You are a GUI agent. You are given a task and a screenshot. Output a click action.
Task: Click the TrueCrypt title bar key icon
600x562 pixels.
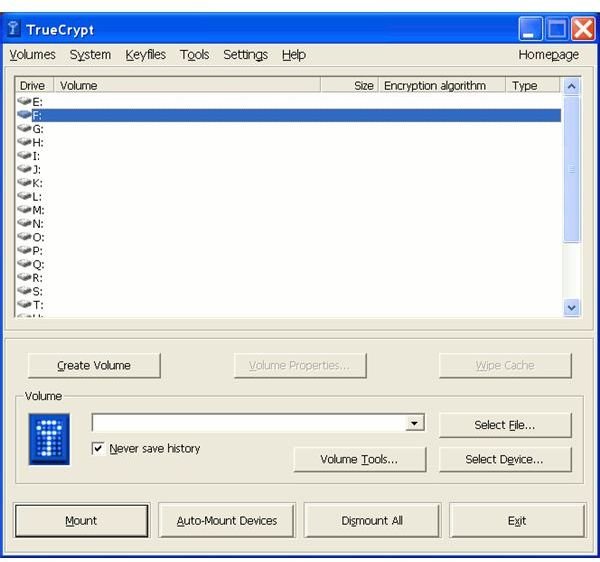coord(14,29)
